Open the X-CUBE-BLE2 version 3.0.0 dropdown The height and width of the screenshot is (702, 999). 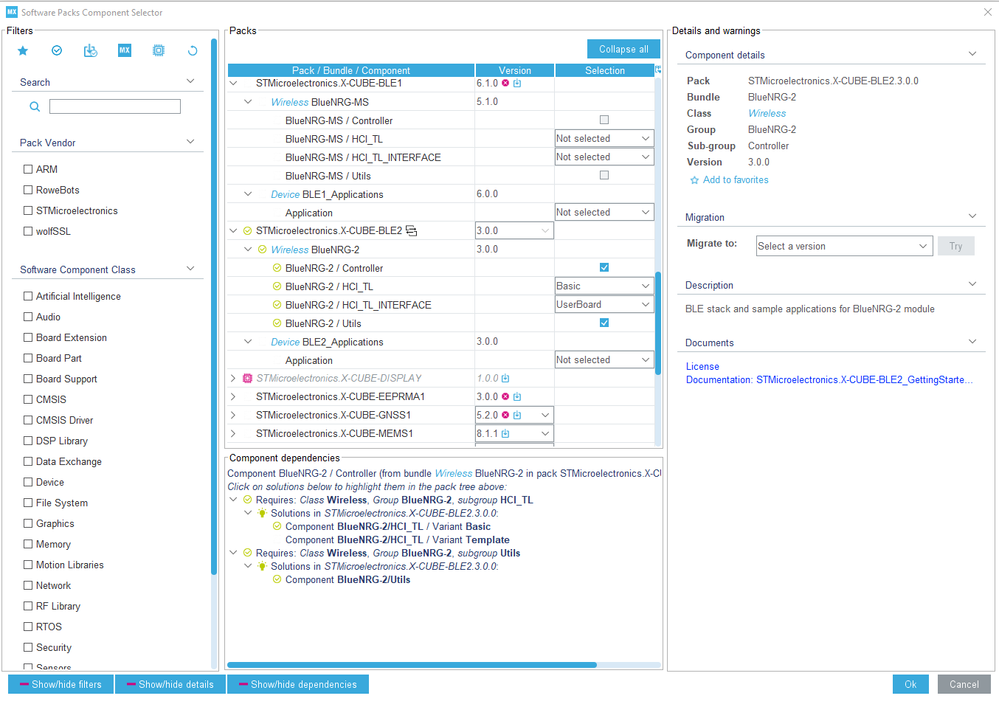tap(514, 231)
